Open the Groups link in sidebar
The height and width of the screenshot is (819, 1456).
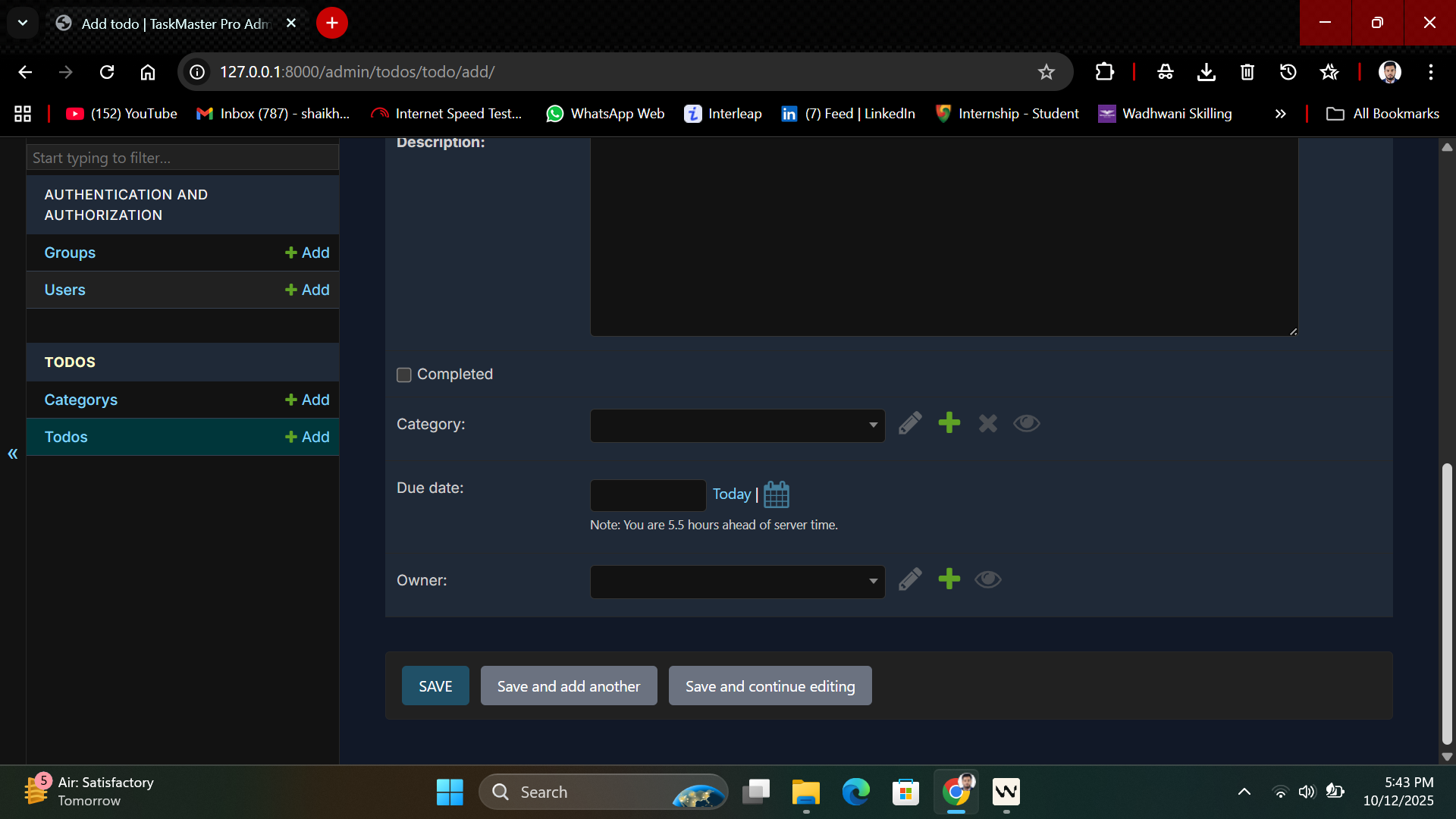(70, 253)
